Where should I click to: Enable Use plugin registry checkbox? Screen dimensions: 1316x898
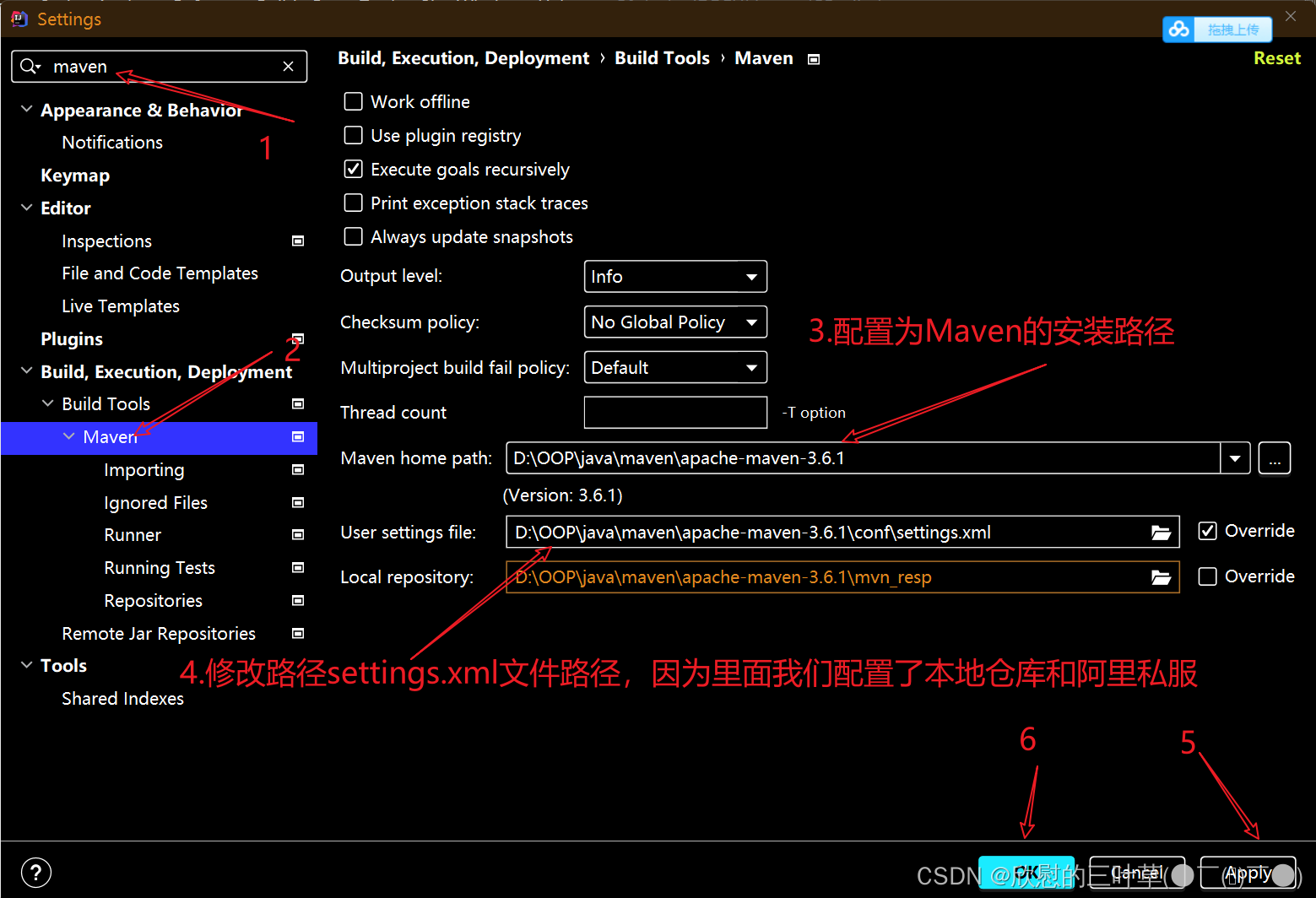point(354,135)
